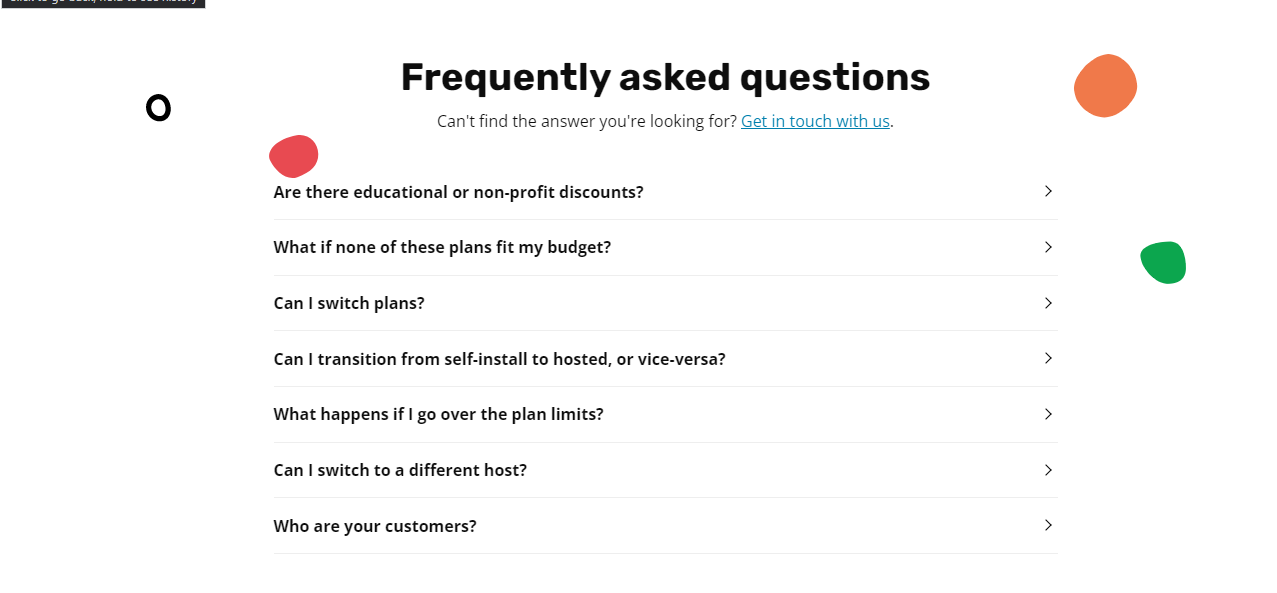Click the chevron beside the discounts question

click(1048, 191)
